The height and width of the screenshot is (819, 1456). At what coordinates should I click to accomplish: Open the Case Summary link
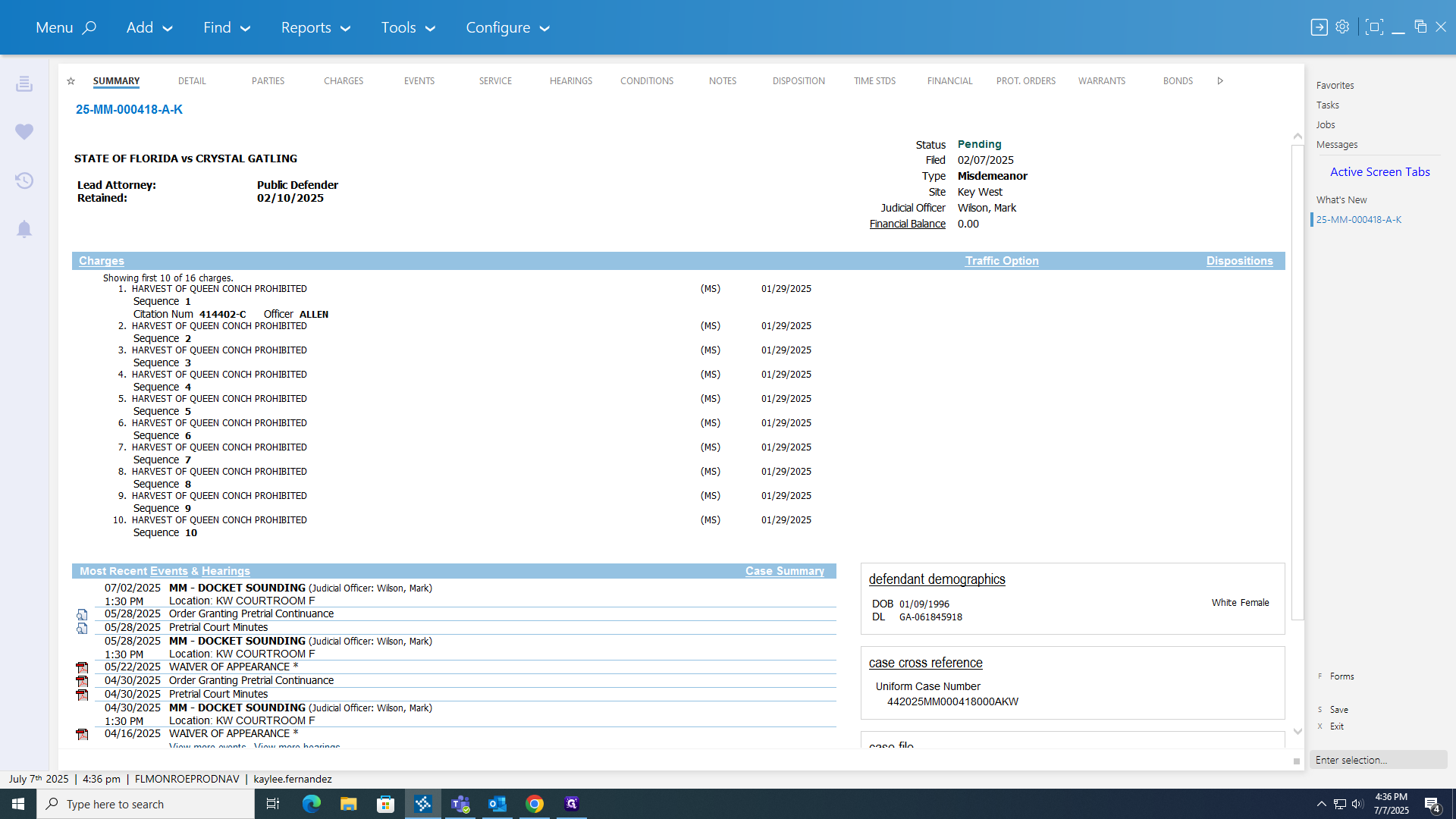coord(785,571)
